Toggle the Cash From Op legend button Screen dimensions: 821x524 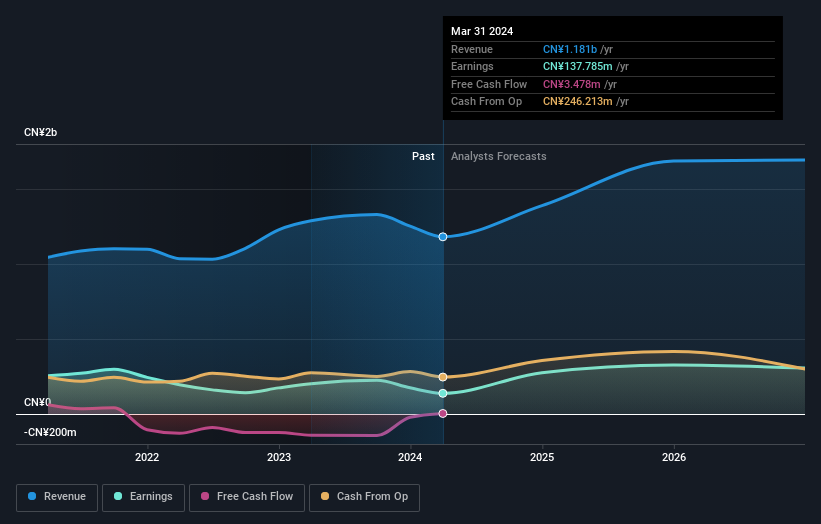[364, 497]
